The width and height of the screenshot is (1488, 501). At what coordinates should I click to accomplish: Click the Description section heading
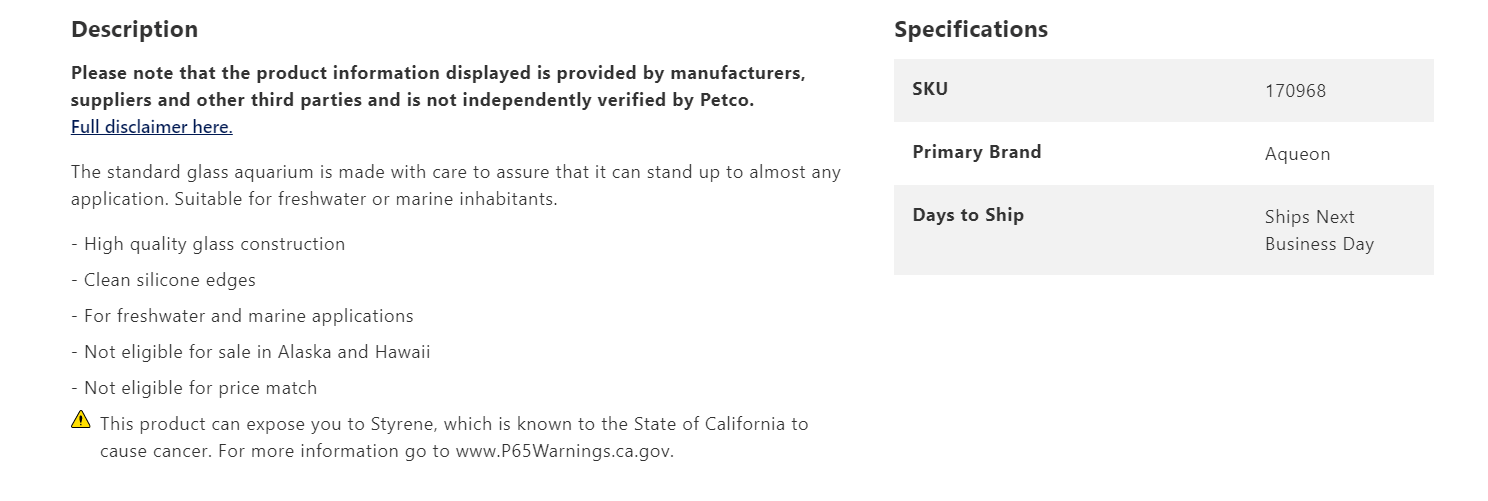[x=134, y=30]
